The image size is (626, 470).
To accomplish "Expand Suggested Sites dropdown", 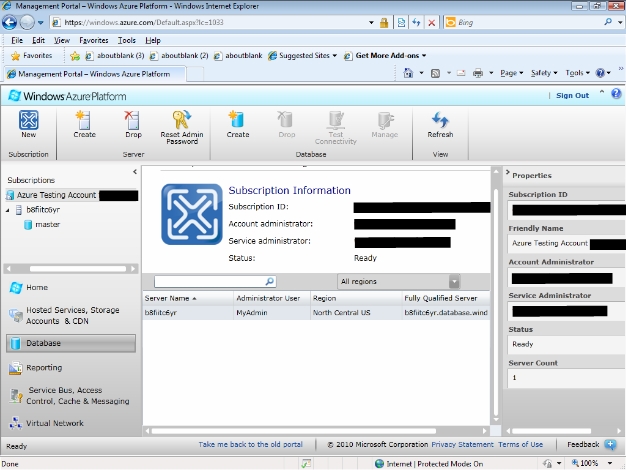I will (x=335, y=56).
